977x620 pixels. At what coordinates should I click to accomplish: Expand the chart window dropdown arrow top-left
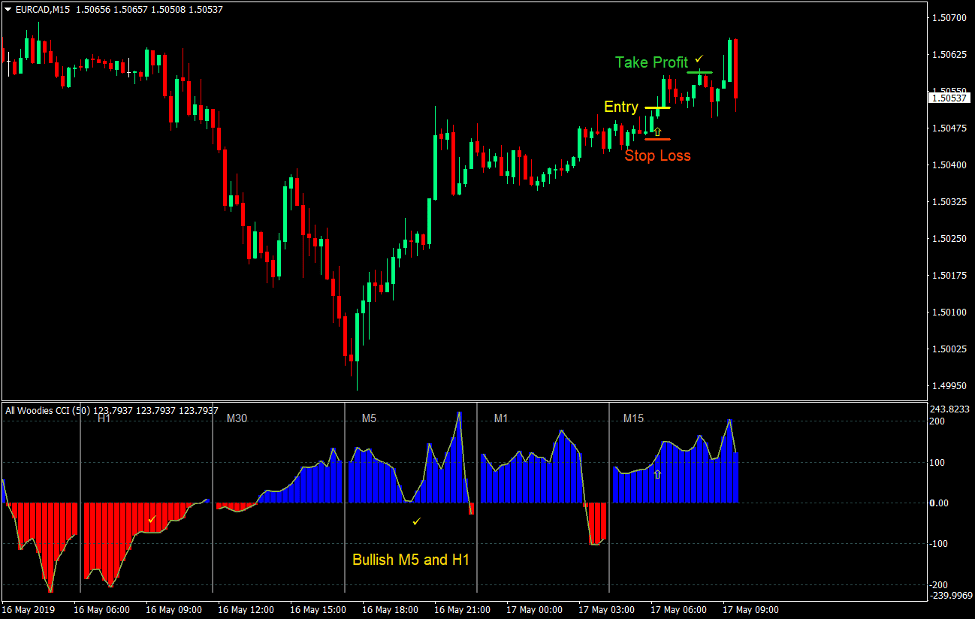tap(8, 8)
